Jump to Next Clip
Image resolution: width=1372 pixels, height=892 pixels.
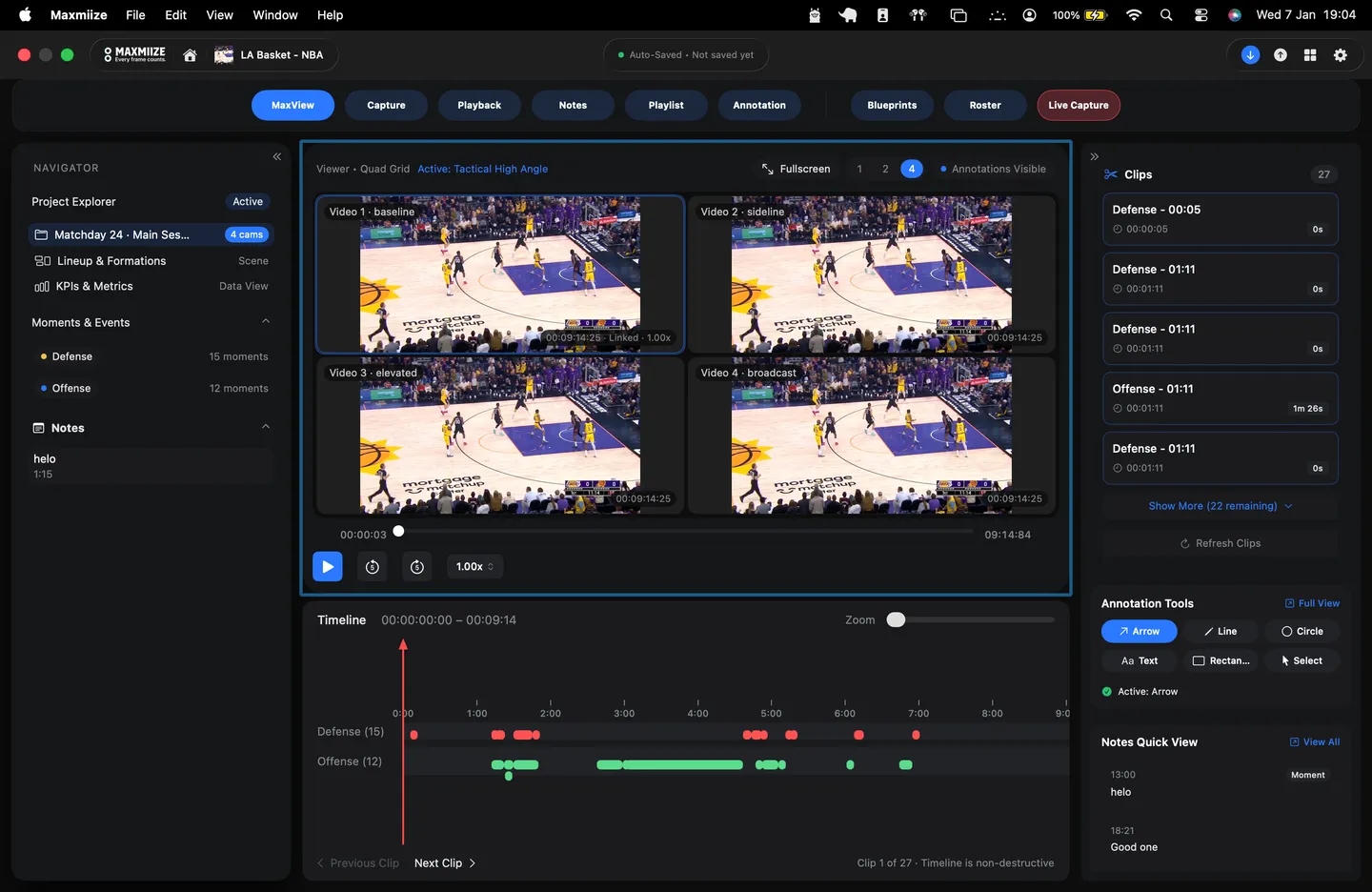tap(445, 863)
